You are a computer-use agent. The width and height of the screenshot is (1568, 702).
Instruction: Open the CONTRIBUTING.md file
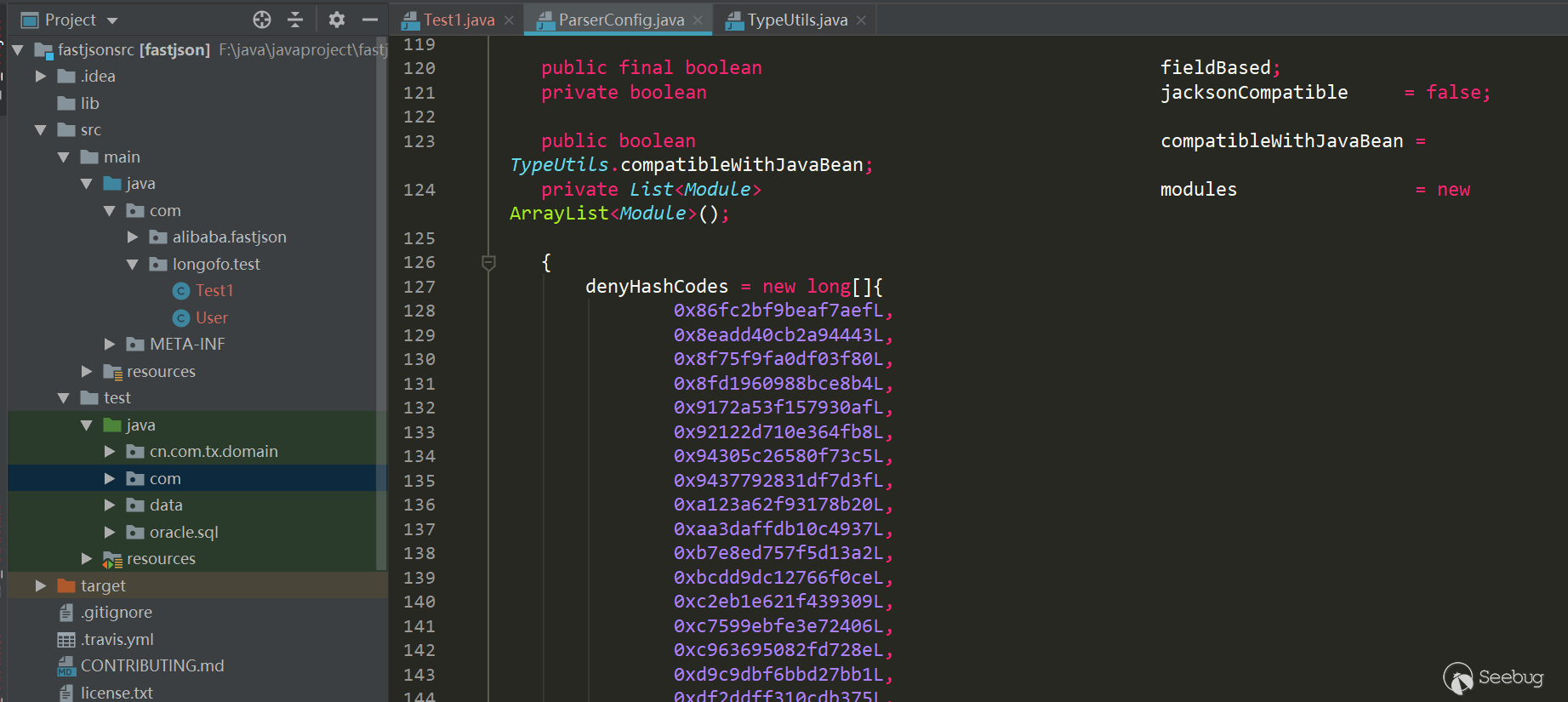[x=152, y=666]
